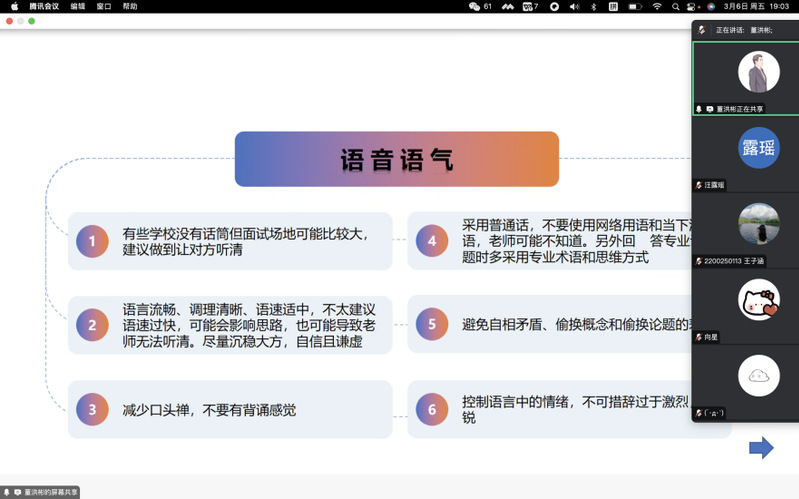Screen dimensions: 799x499
Task: Click the battery status icon
Action: tap(633, 6)
